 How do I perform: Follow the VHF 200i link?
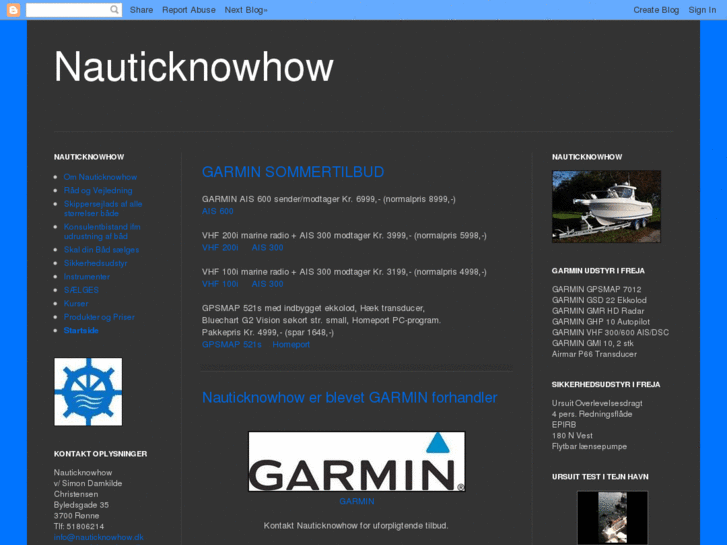point(220,247)
